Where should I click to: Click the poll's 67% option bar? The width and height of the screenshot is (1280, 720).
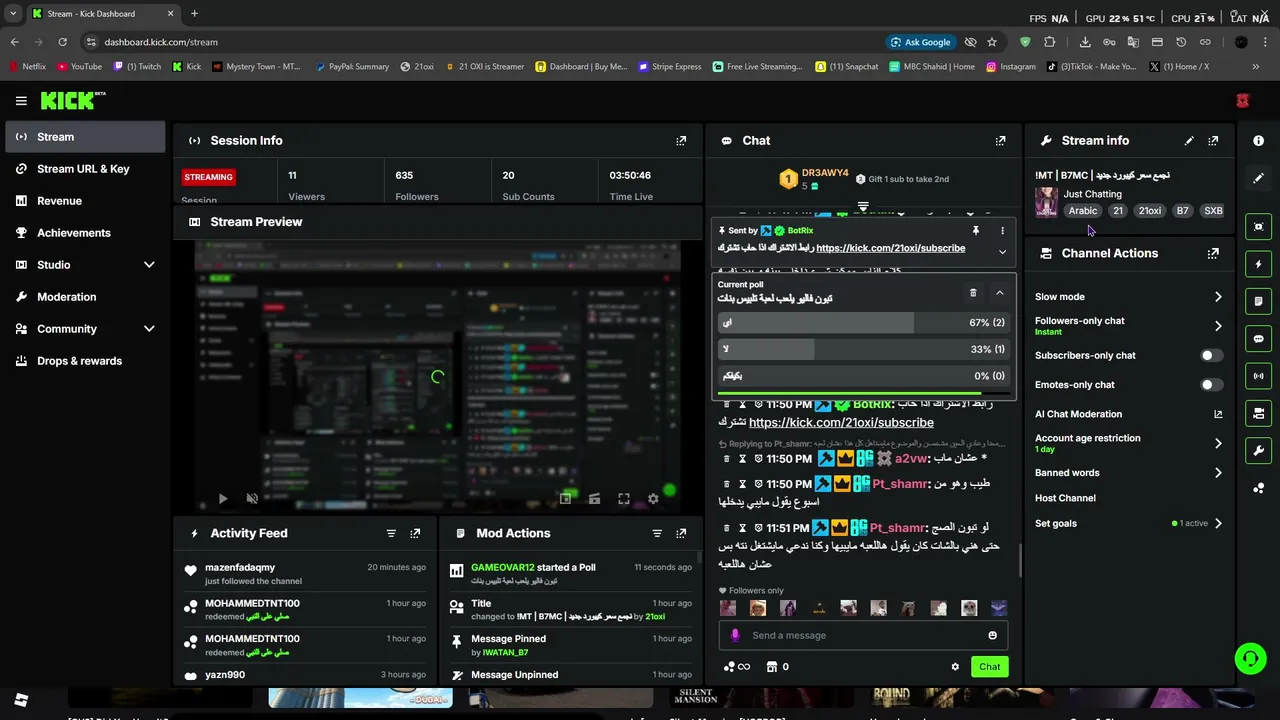[863, 323]
